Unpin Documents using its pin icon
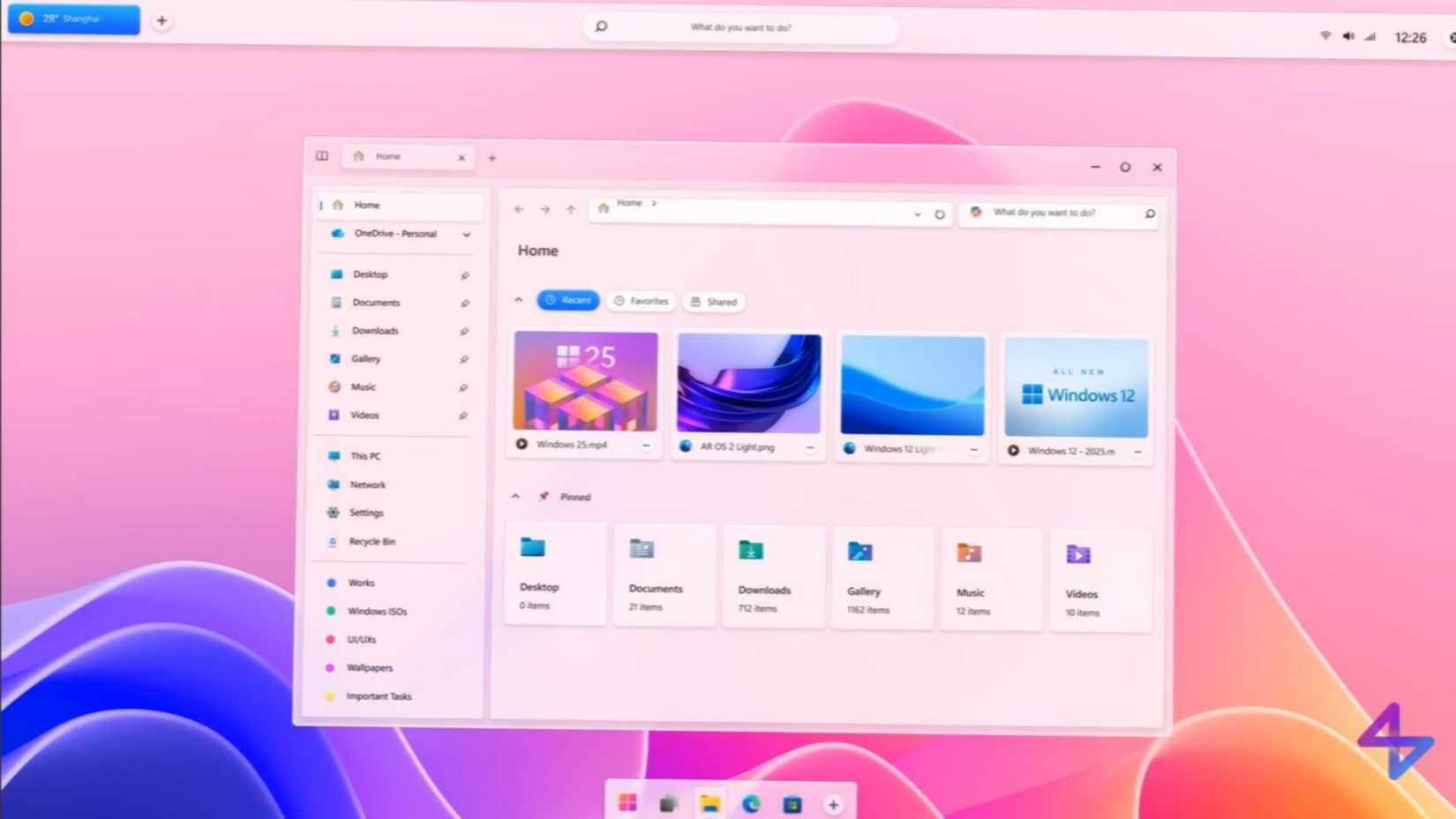 coord(464,304)
